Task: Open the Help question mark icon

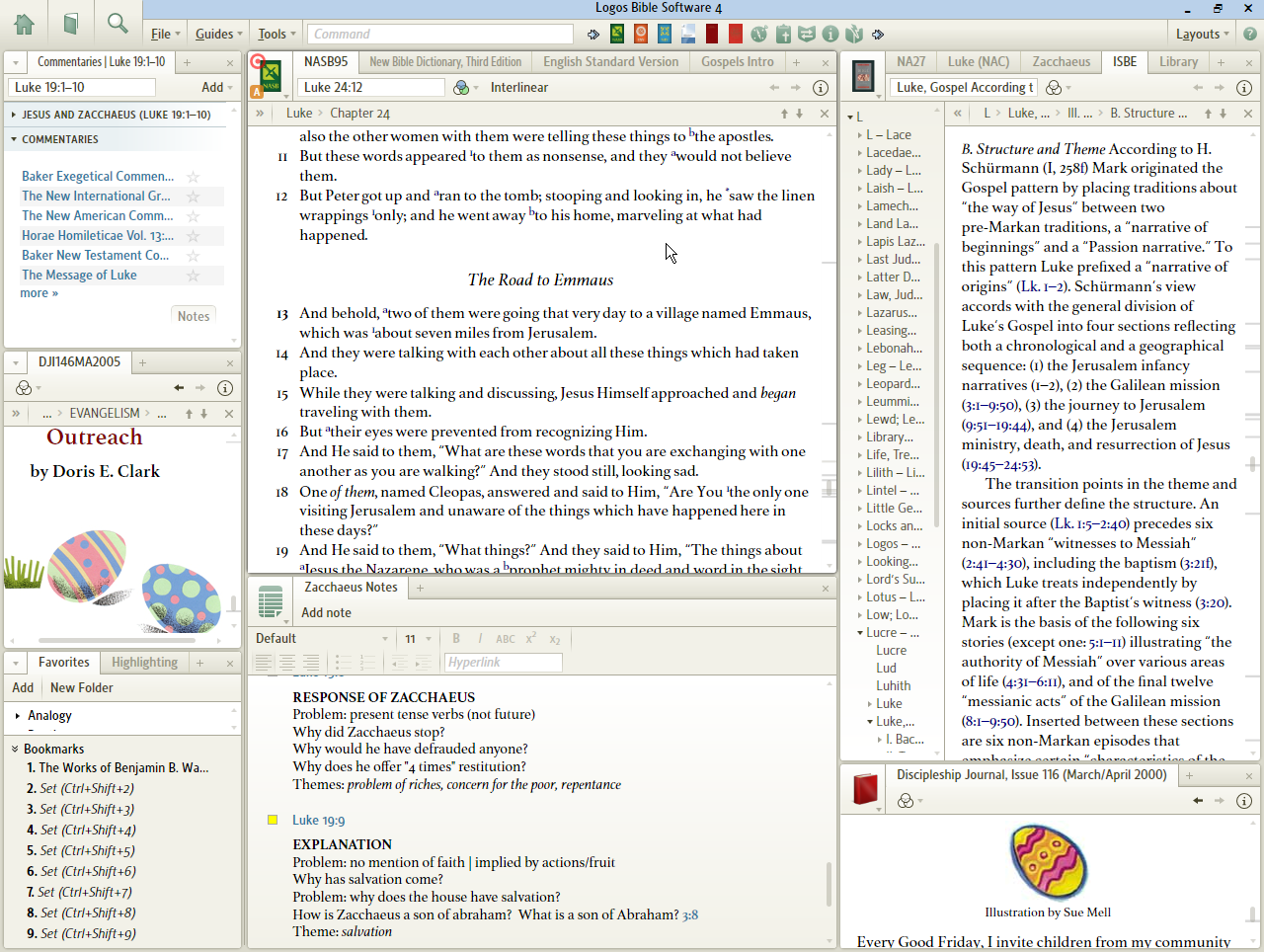Action: pos(1249,34)
